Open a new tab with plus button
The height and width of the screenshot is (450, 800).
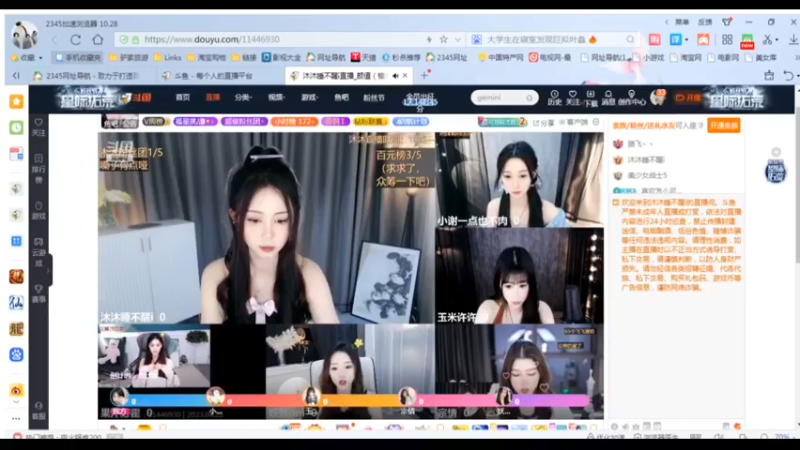point(424,76)
